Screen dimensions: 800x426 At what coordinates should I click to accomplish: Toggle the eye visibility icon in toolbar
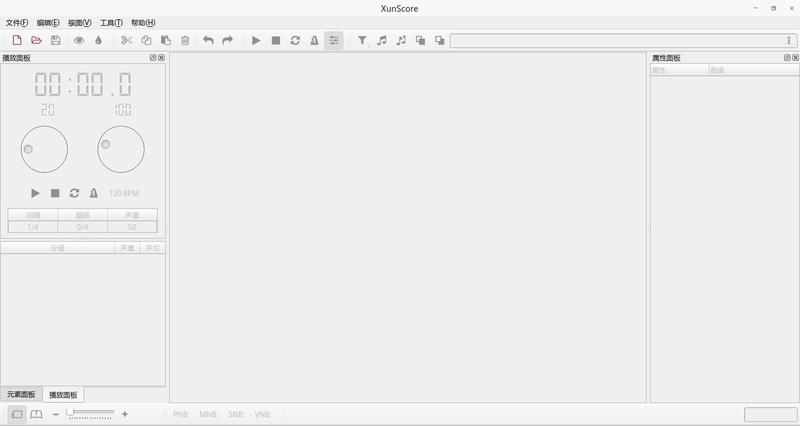(79, 41)
